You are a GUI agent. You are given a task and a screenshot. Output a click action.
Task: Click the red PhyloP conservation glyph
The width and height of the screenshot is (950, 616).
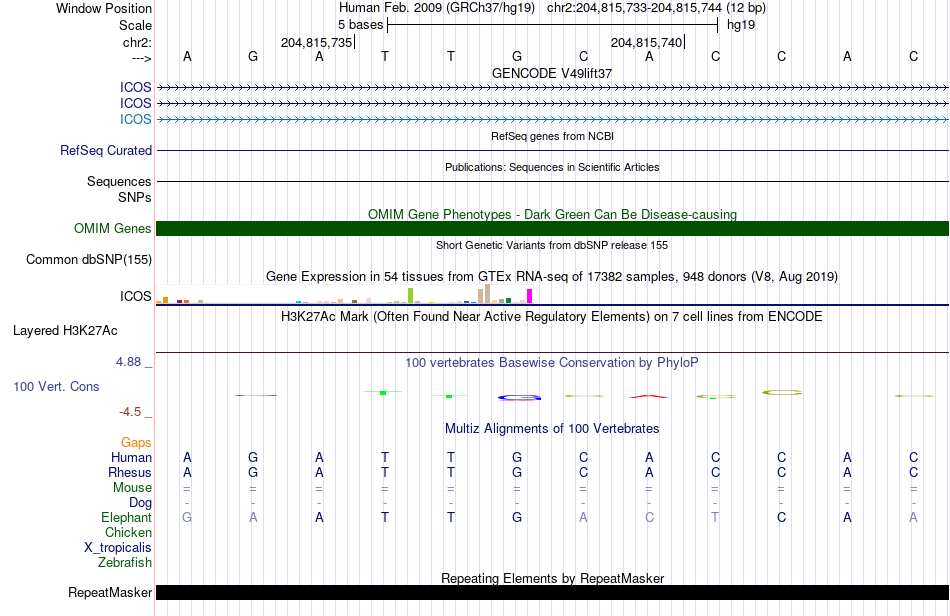[649, 397]
